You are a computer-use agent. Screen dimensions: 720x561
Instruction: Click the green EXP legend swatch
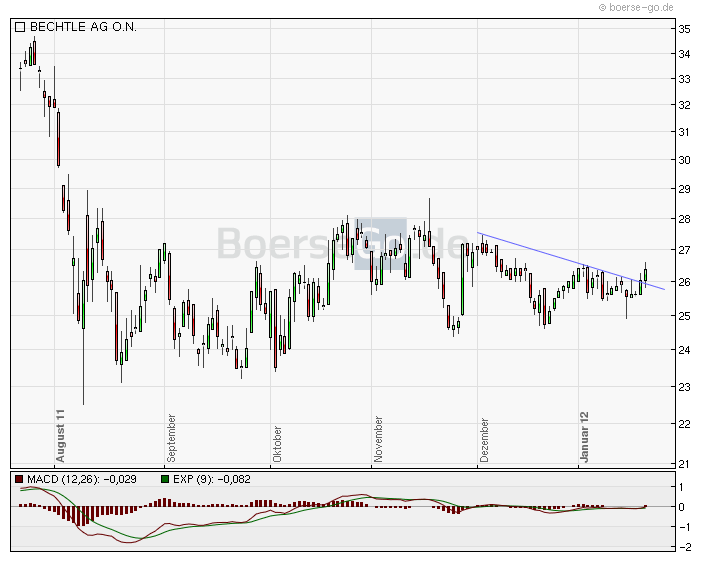pos(165,479)
